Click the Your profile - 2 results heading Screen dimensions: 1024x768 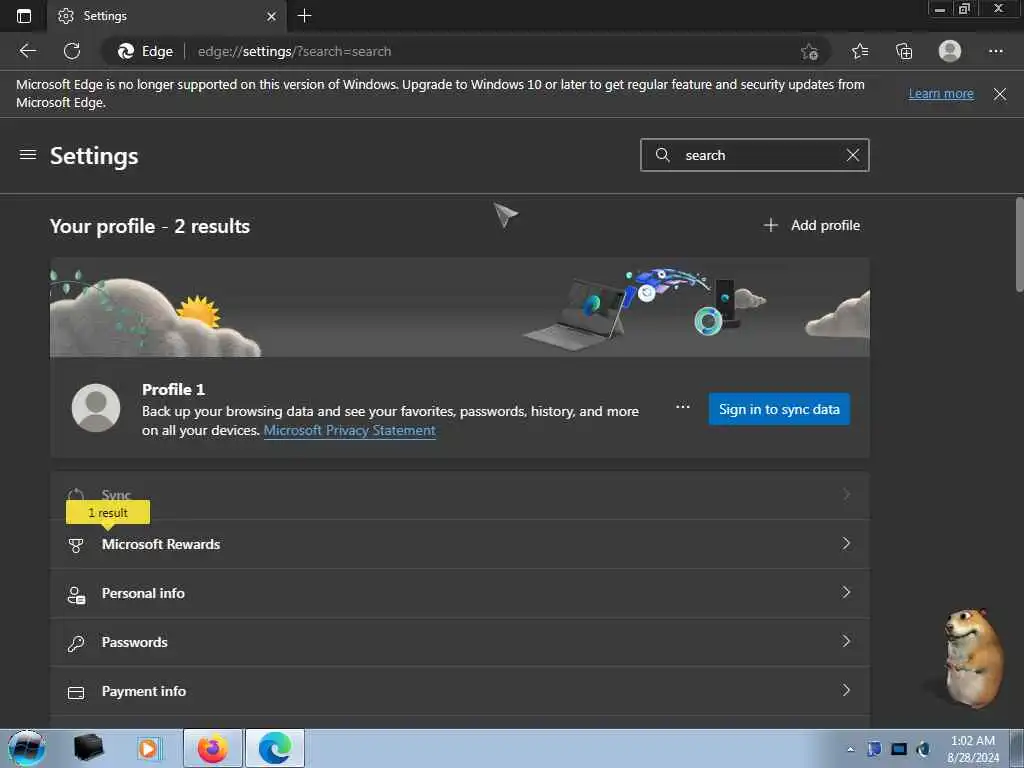pyautogui.click(x=150, y=226)
